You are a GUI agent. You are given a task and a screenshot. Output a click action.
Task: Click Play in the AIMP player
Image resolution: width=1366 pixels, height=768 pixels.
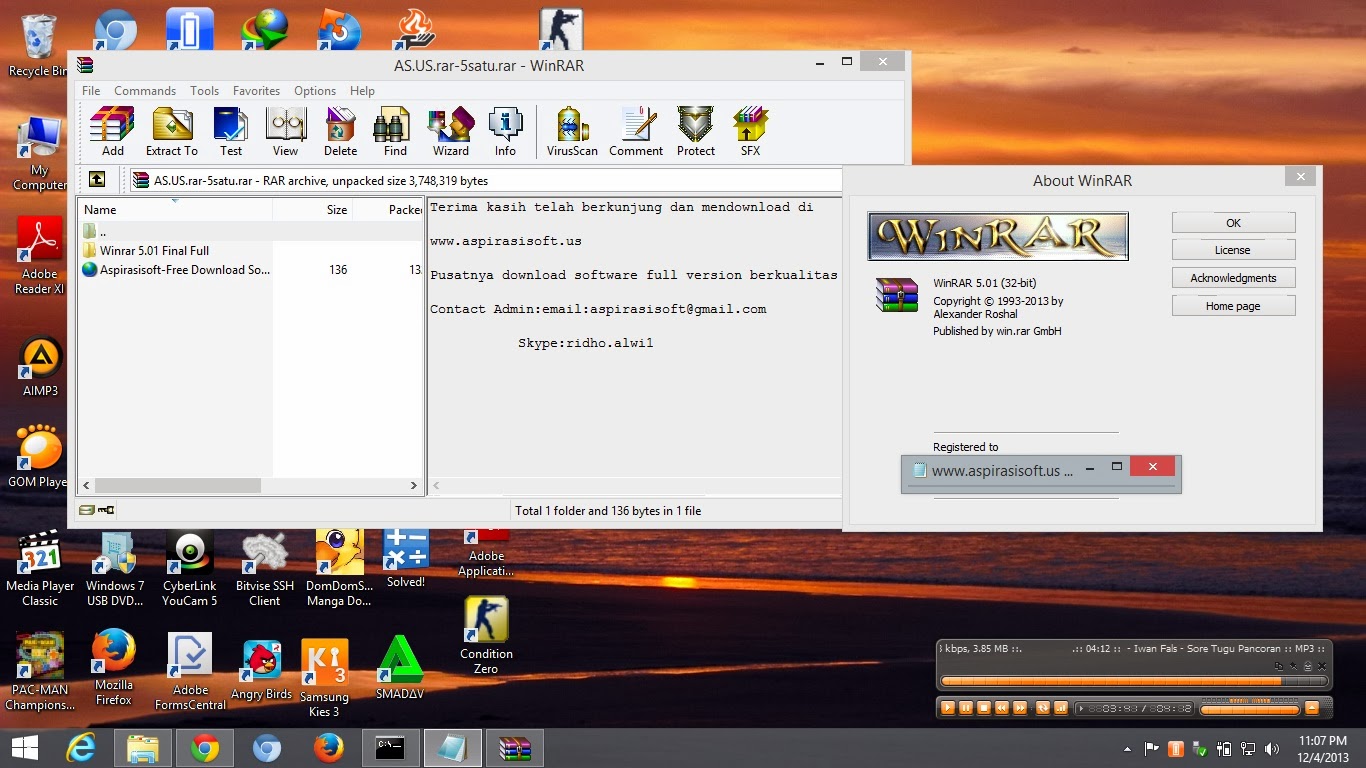pos(947,708)
